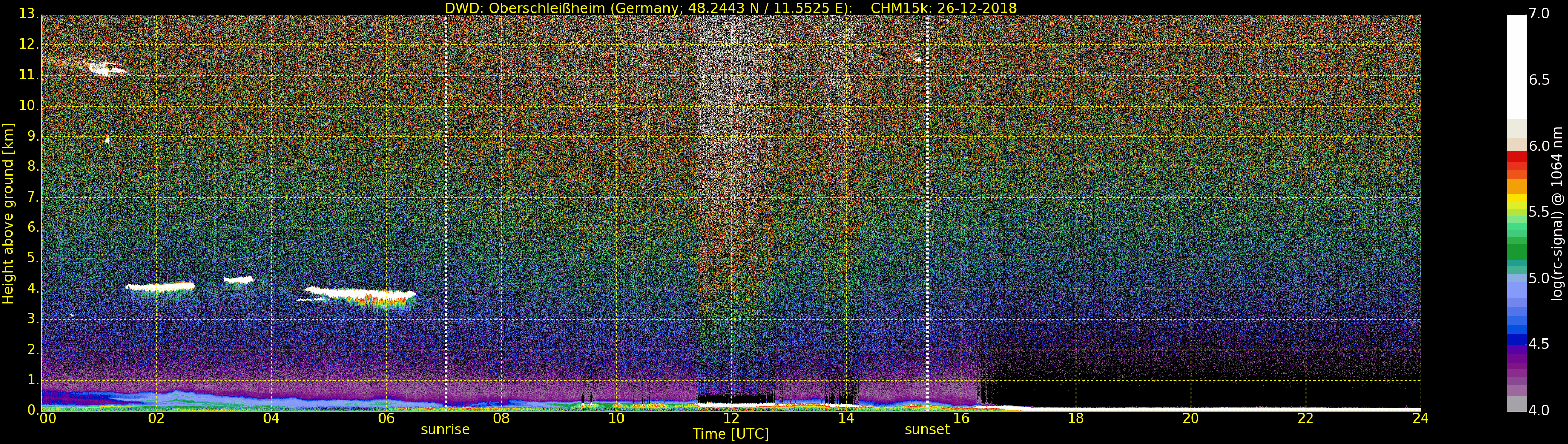
Task: Click the 7.0 tick label on the colorbar
Action: point(1539,14)
